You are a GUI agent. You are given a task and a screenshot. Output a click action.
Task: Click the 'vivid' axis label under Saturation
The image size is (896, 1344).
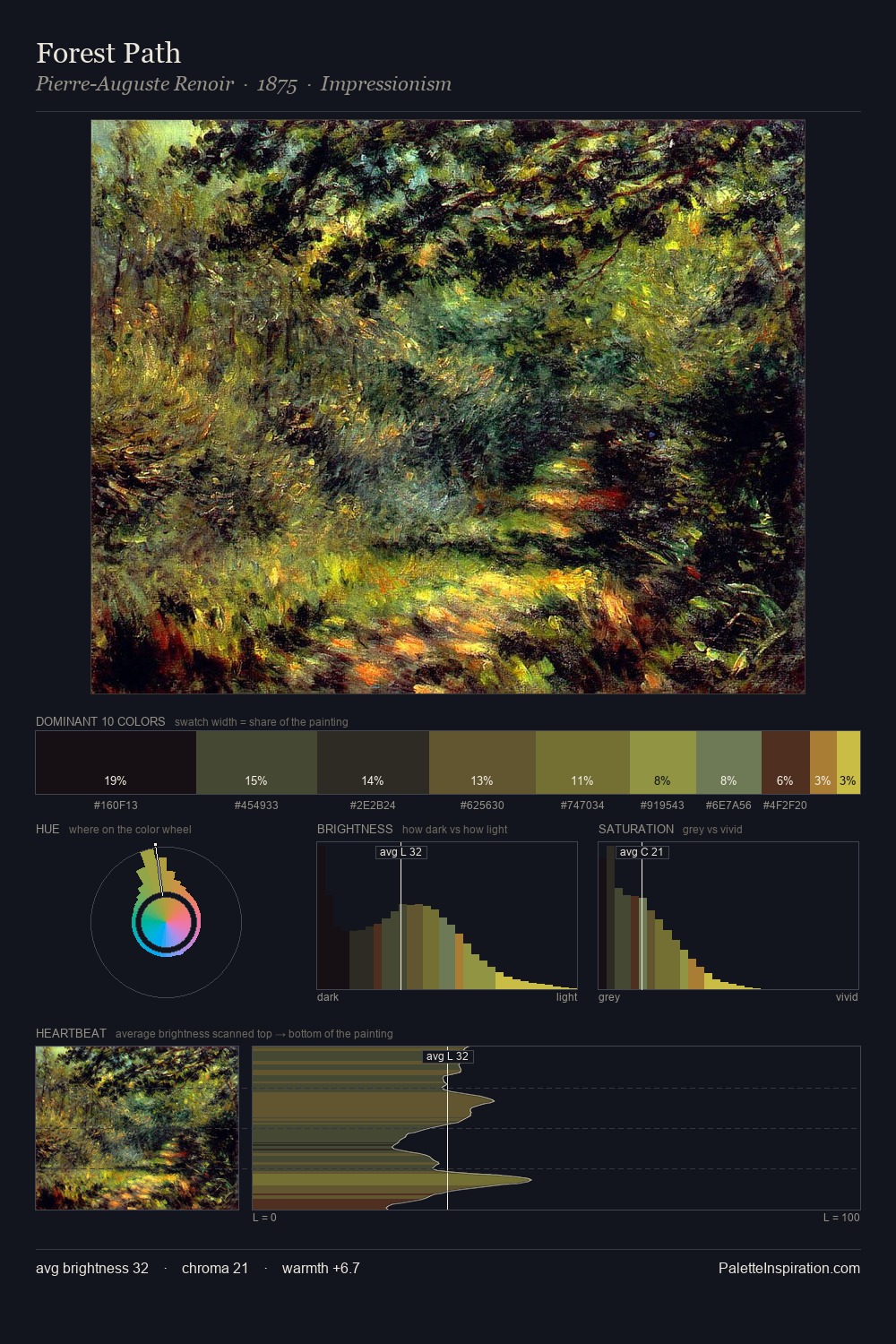847,997
